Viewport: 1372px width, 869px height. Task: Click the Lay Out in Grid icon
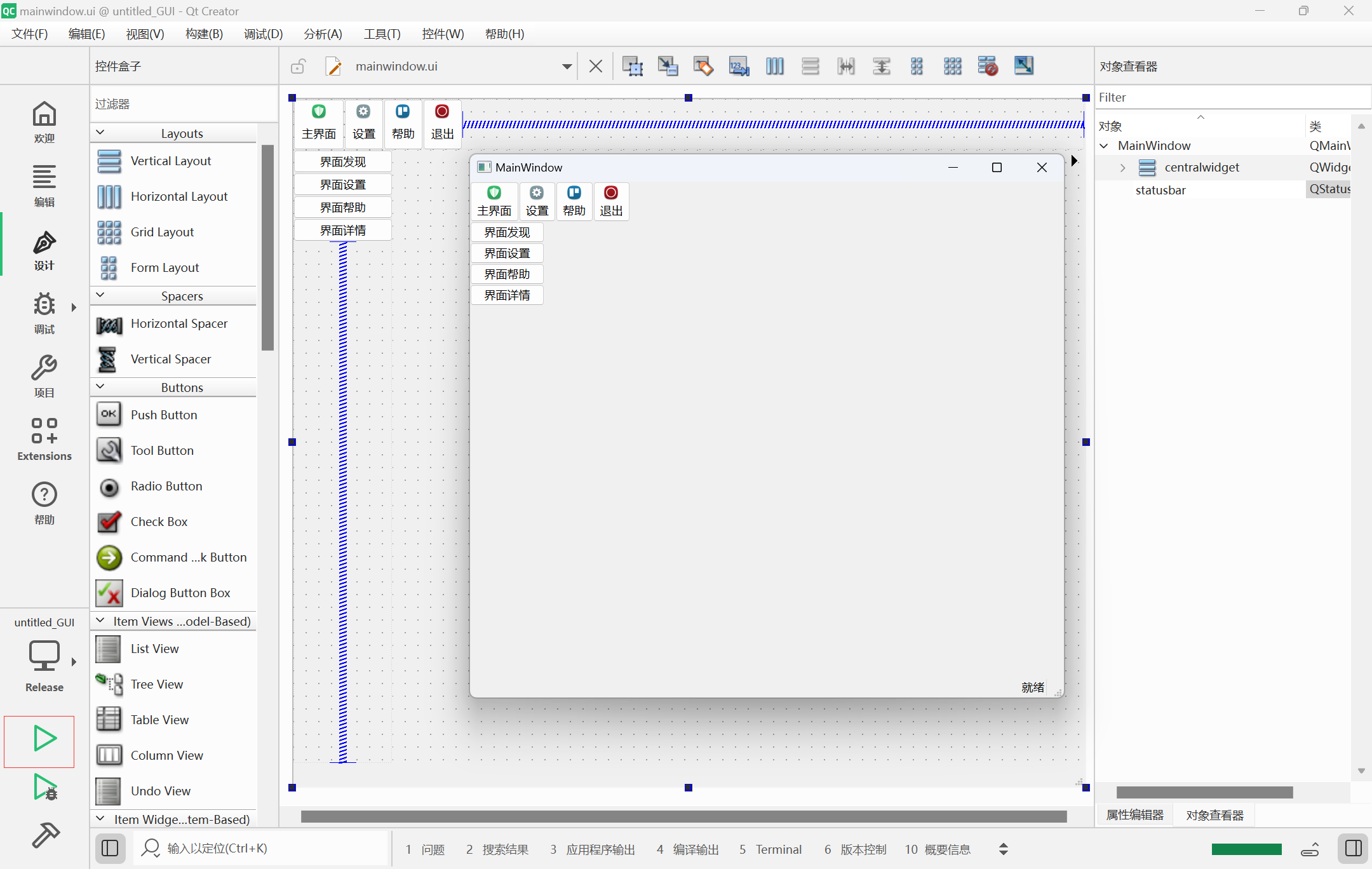[952, 66]
